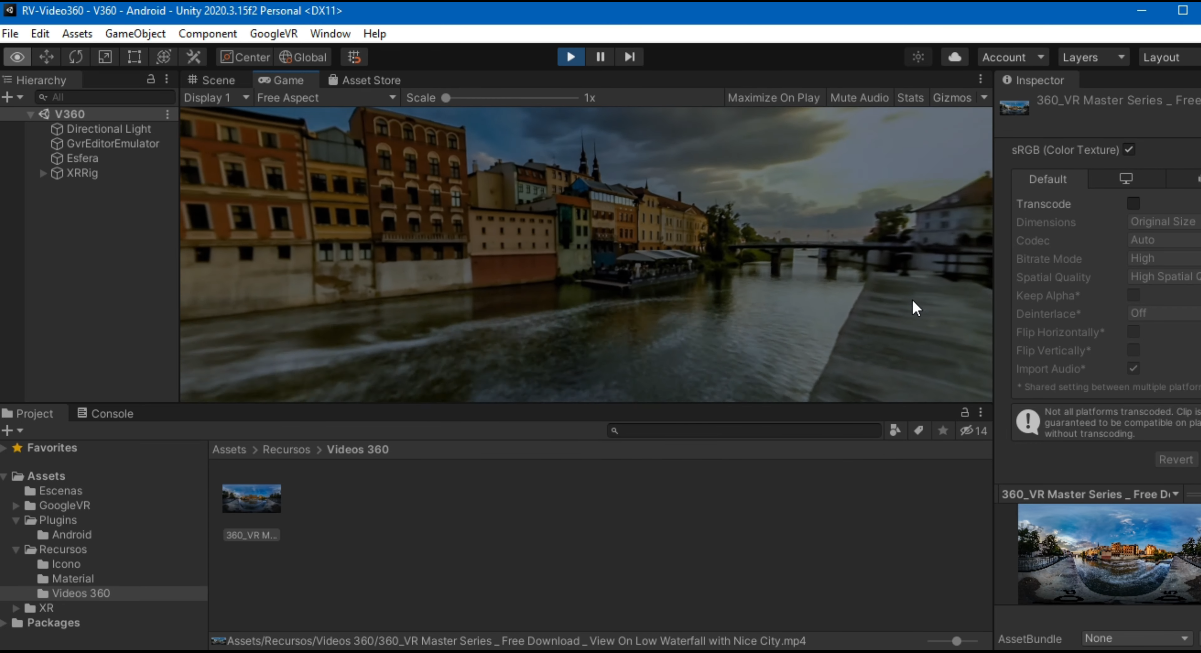Toggle the sRGB Color Texture checkbox
This screenshot has width=1201, height=653.
coord(1129,150)
